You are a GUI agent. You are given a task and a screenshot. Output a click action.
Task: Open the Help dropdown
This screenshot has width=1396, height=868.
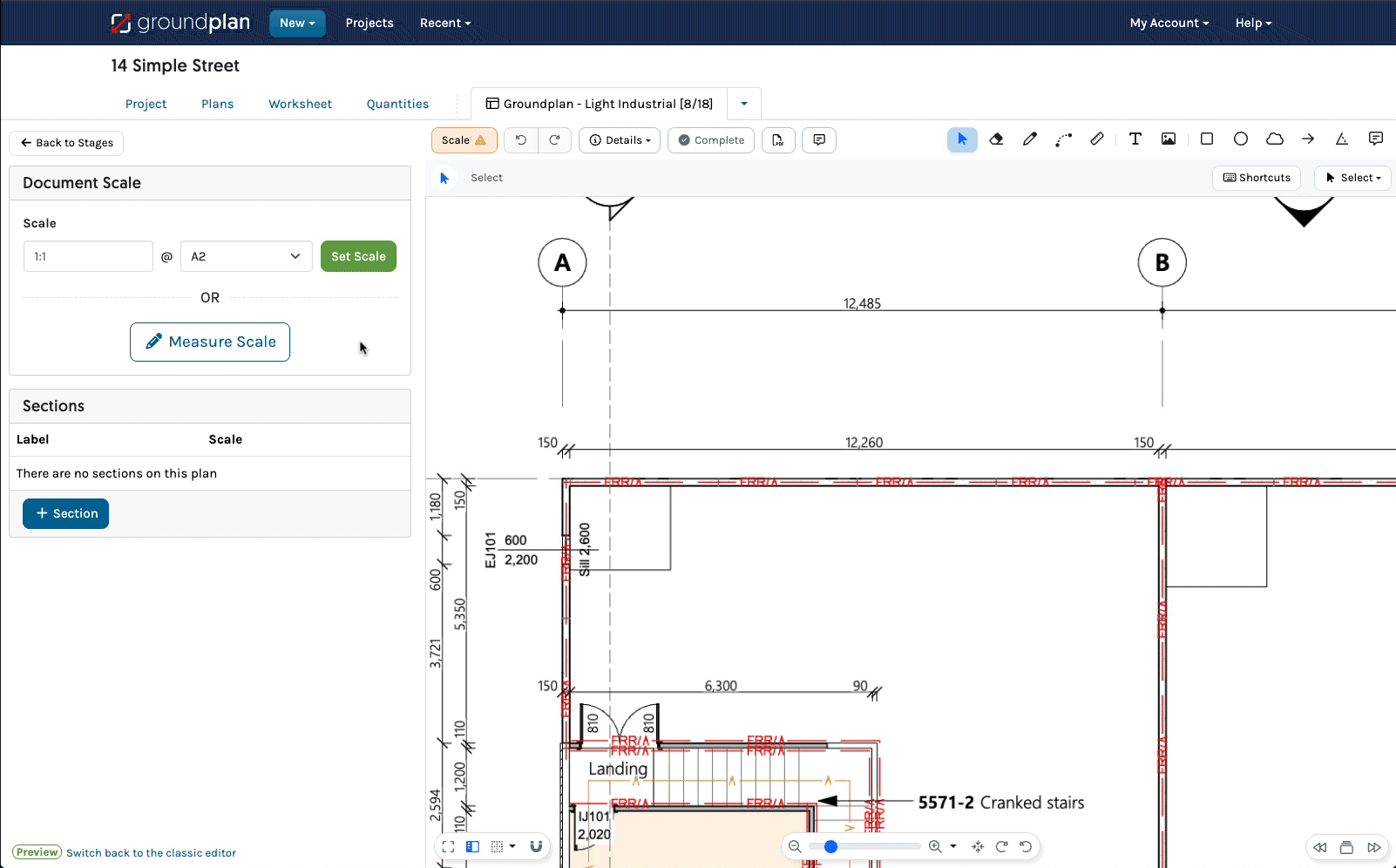point(1253,24)
